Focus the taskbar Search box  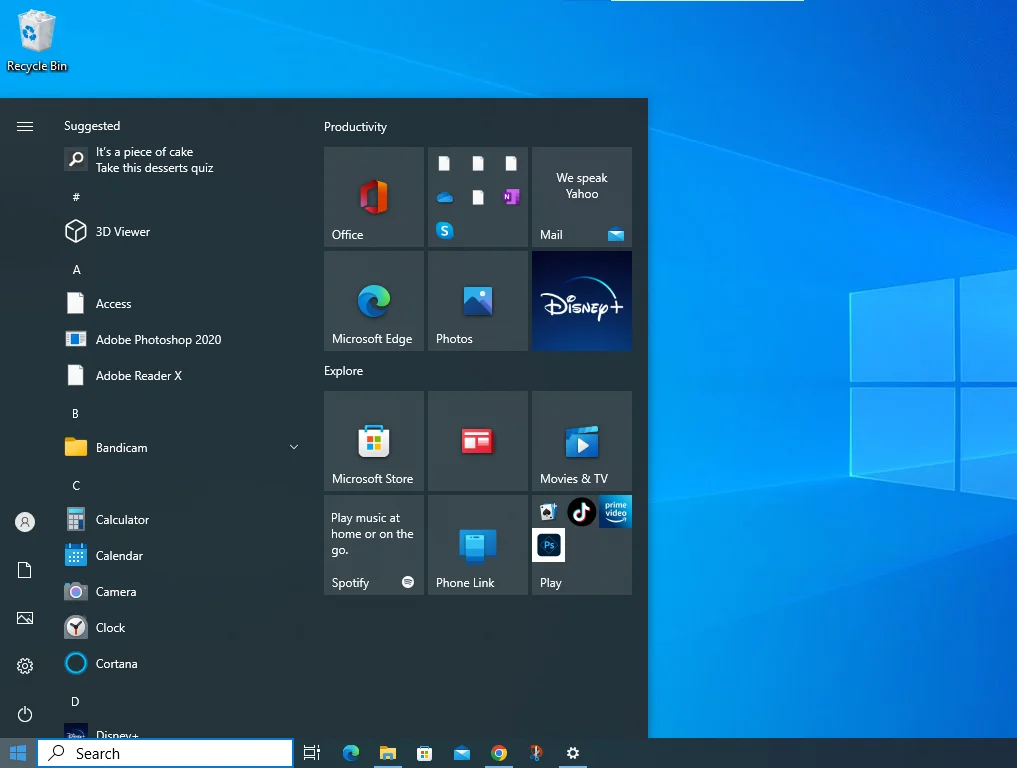[x=165, y=753]
